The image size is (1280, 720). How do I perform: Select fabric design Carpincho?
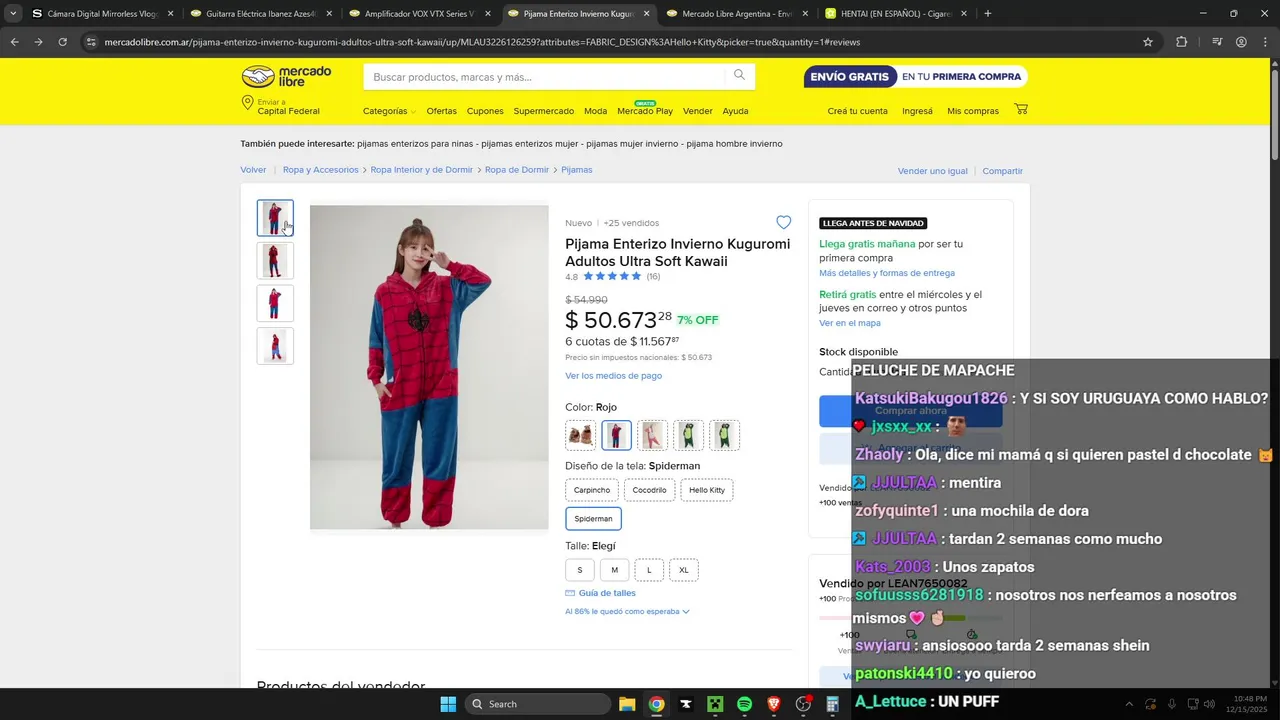tap(592, 490)
